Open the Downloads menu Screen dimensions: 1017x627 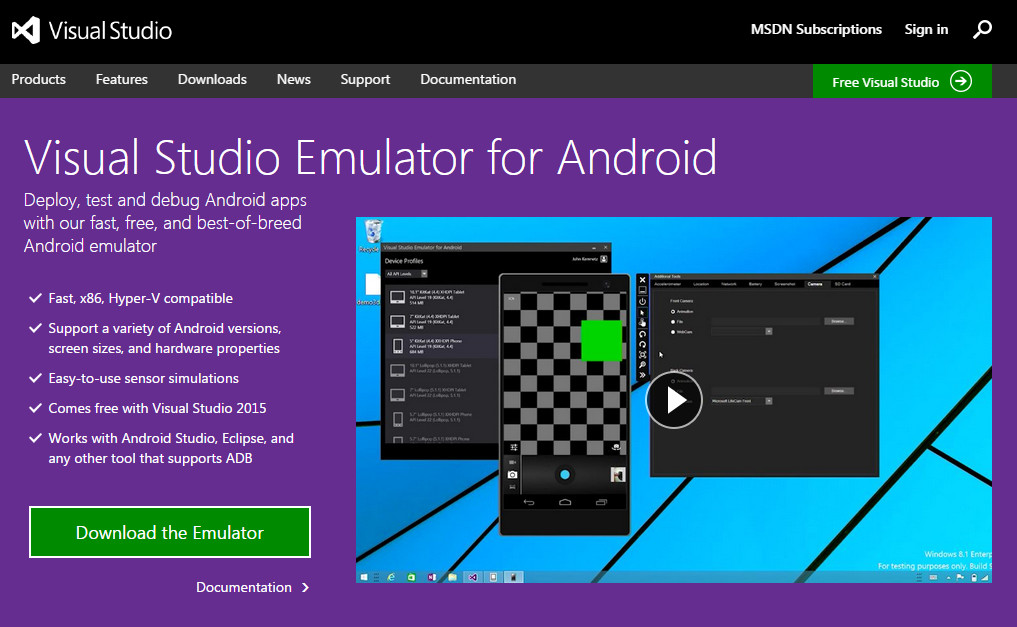pyautogui.click(x=212, y=79)
